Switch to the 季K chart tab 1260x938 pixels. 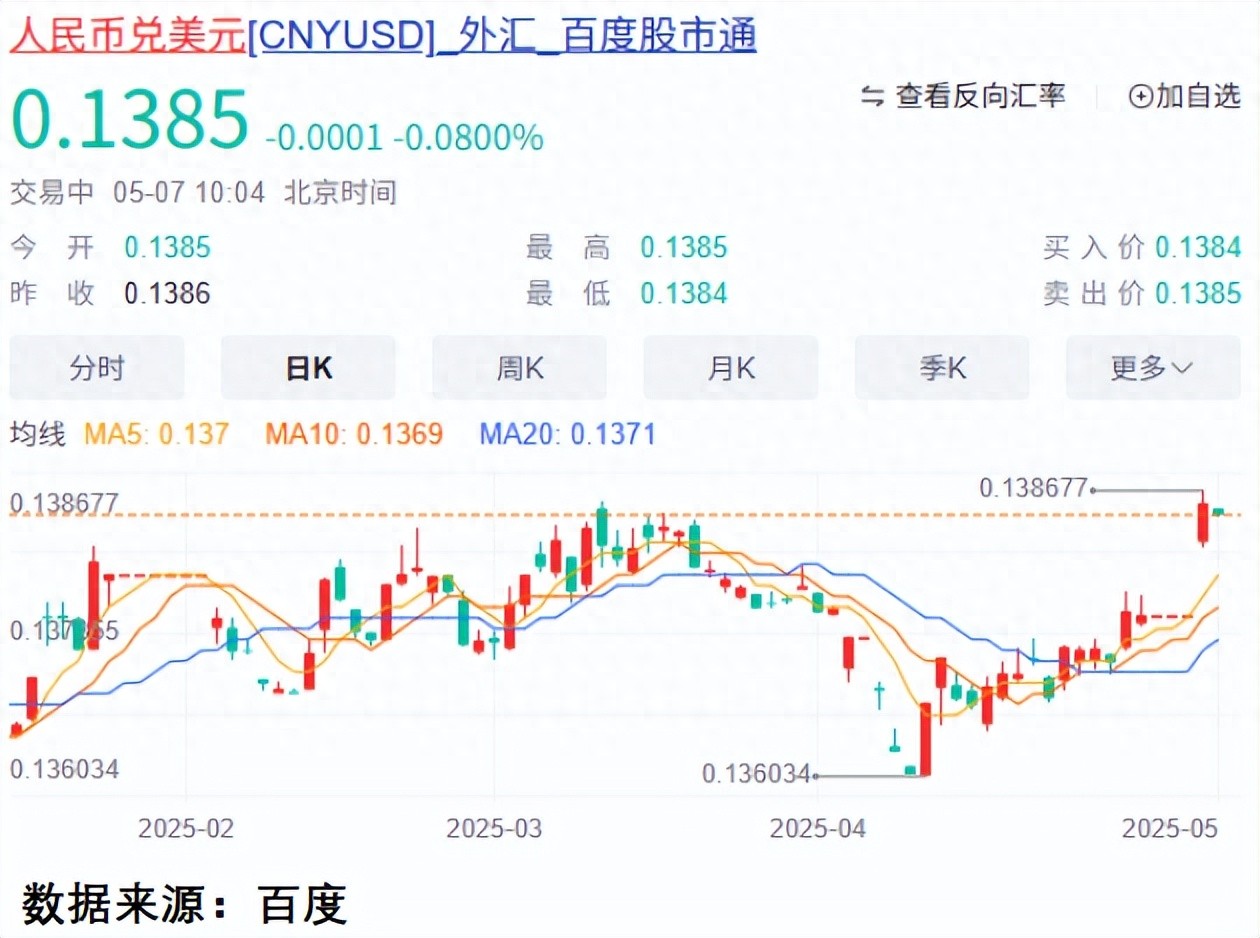pyautogui.click(x=942, y=368)
